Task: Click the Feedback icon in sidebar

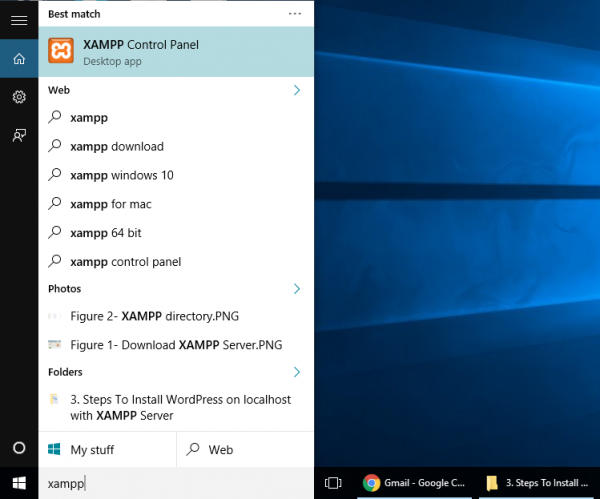Action: tap(19, 135)
